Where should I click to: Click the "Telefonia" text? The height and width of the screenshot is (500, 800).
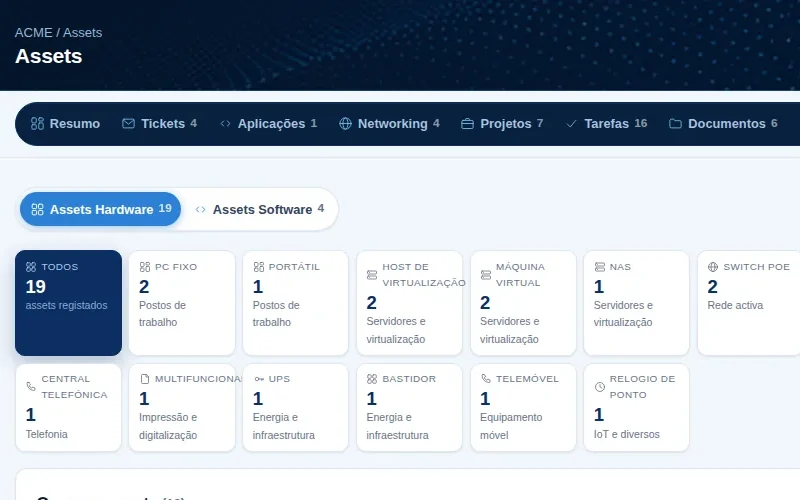tap(46, 434)
